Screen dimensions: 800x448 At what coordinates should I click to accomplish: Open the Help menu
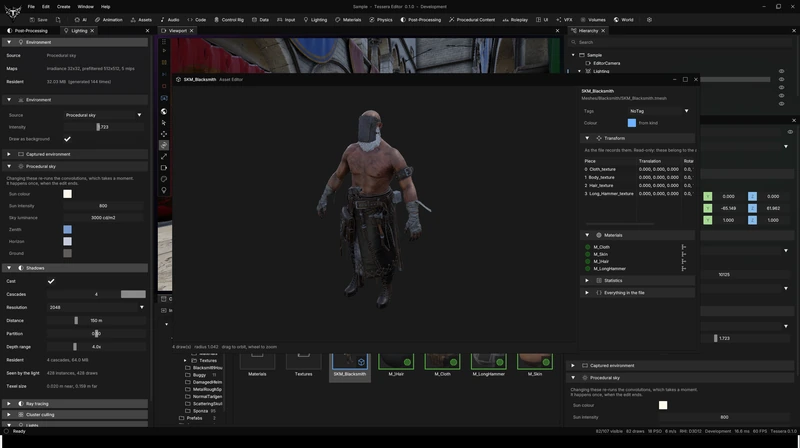[x=105, y=7]
